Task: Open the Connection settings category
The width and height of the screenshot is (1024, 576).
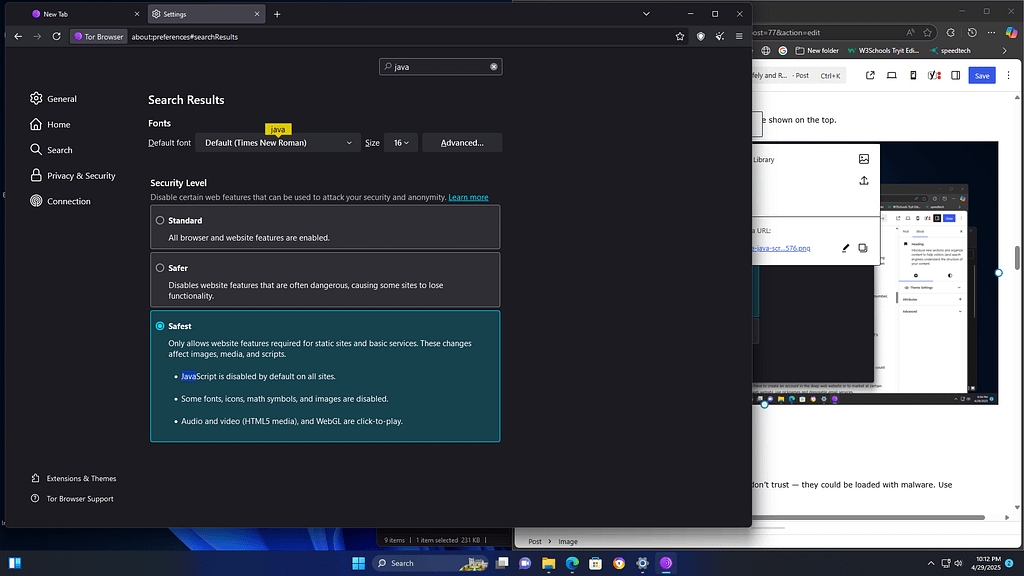Action: point(60,201)
